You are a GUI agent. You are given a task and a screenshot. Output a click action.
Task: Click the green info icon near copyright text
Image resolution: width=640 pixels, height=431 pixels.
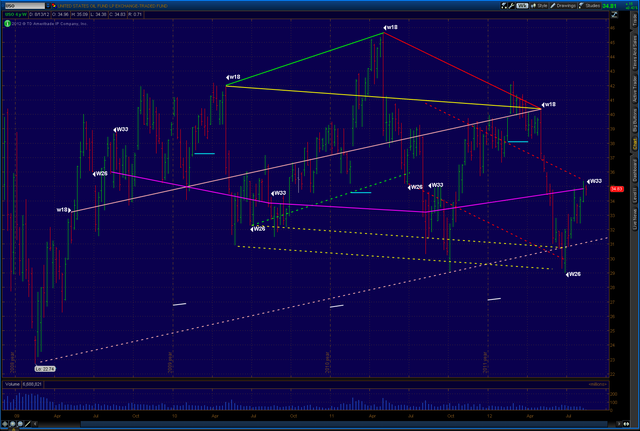coord(7,24)
